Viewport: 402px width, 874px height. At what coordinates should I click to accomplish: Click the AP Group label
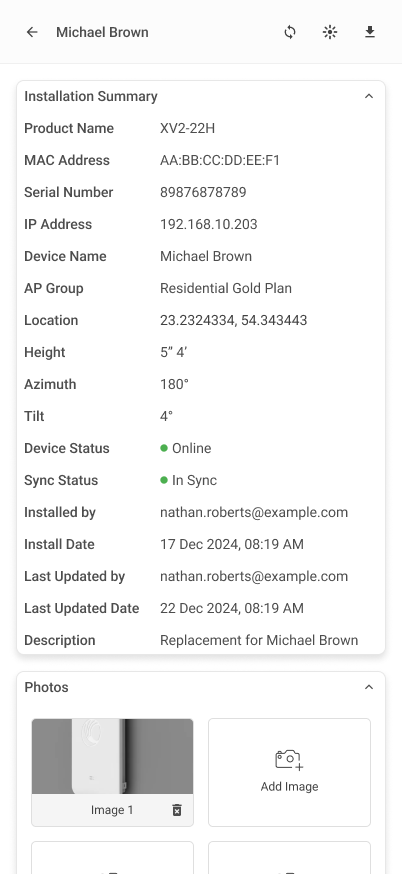coord(54,289)
